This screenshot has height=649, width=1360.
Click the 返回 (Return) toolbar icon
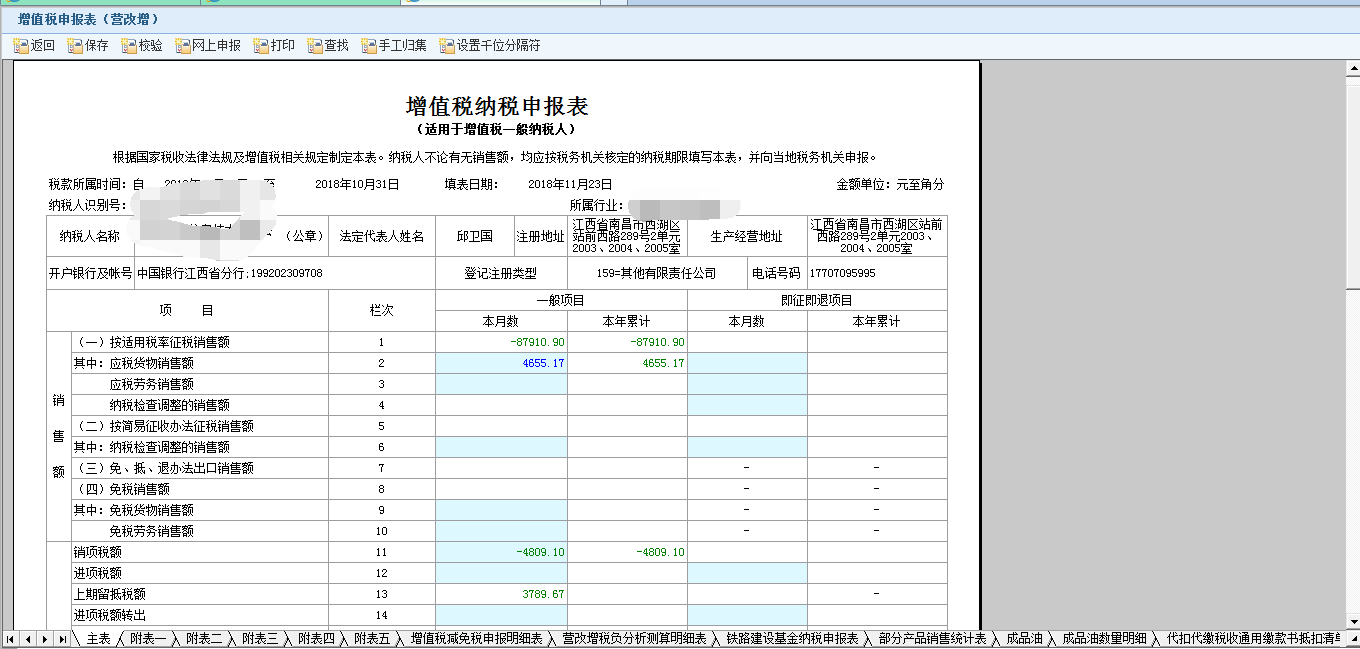coord(34,44)
